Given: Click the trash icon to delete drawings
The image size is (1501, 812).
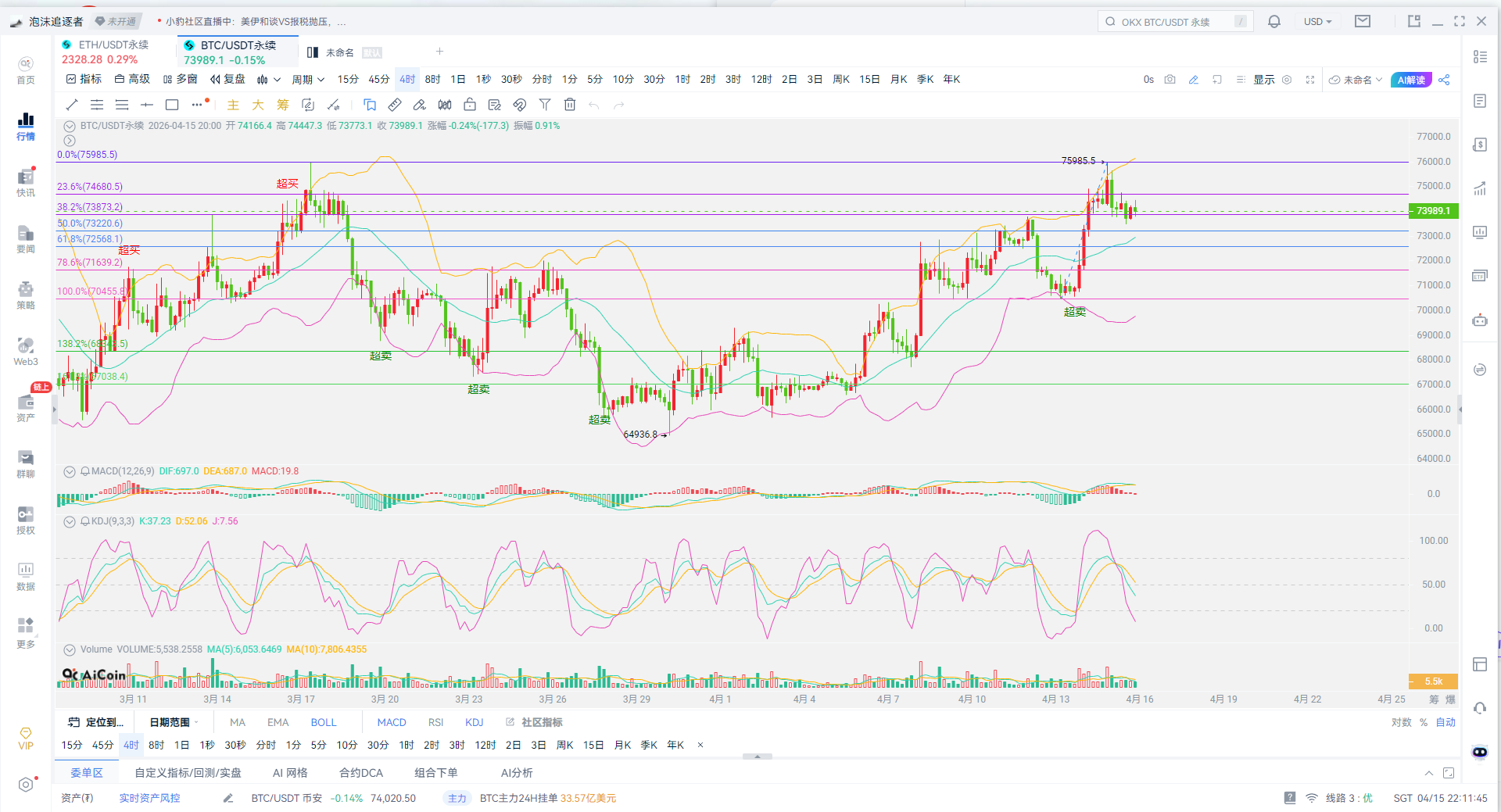Looking at the screenshot, I should click(x=570, y=105).
